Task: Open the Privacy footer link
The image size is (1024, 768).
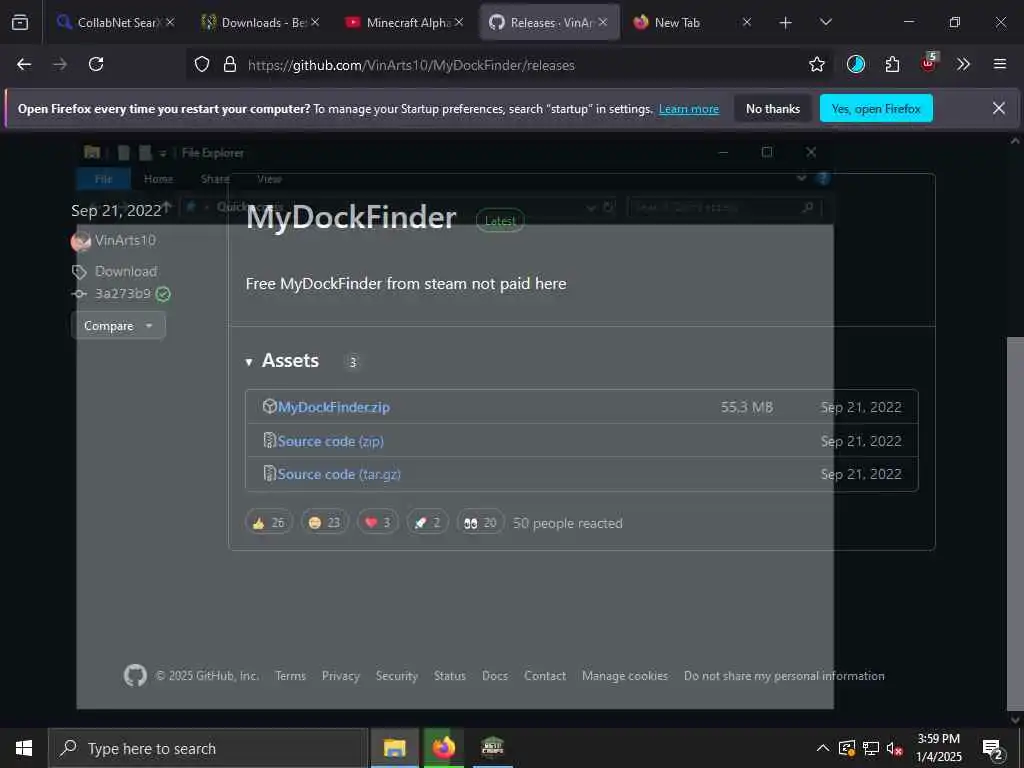Action: tap(341, 675)
